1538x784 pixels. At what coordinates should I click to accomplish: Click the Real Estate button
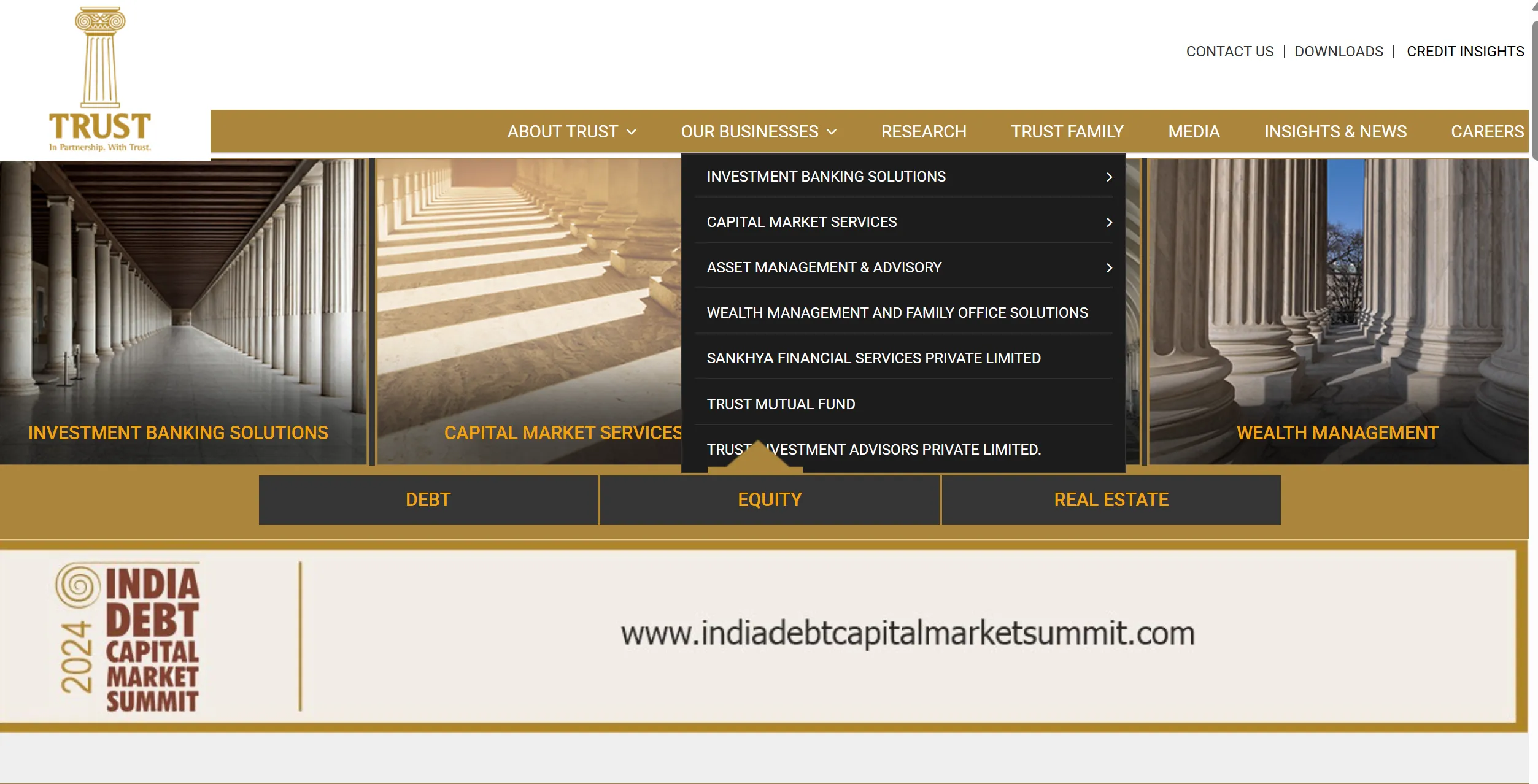pyautogui.click(x=1111, y=500)
